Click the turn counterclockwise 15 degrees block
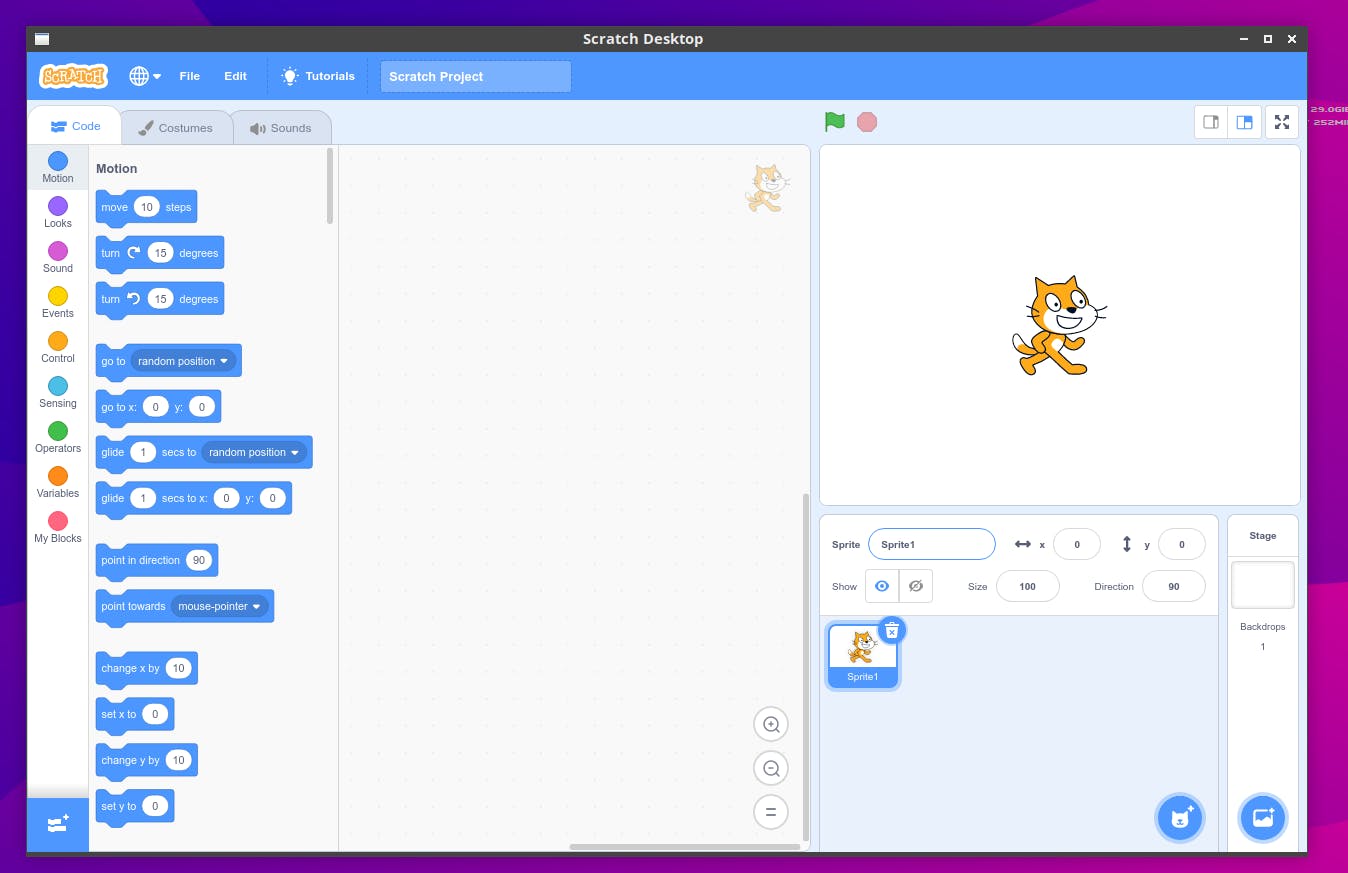The height and width of the screenshot is (873, 1348). coord(160,299)
